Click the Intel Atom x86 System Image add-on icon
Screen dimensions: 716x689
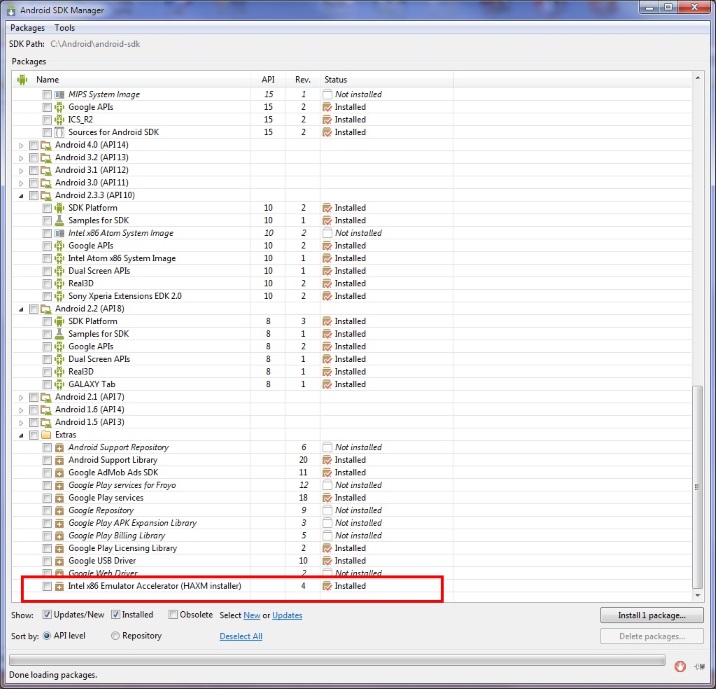point(59,258)
